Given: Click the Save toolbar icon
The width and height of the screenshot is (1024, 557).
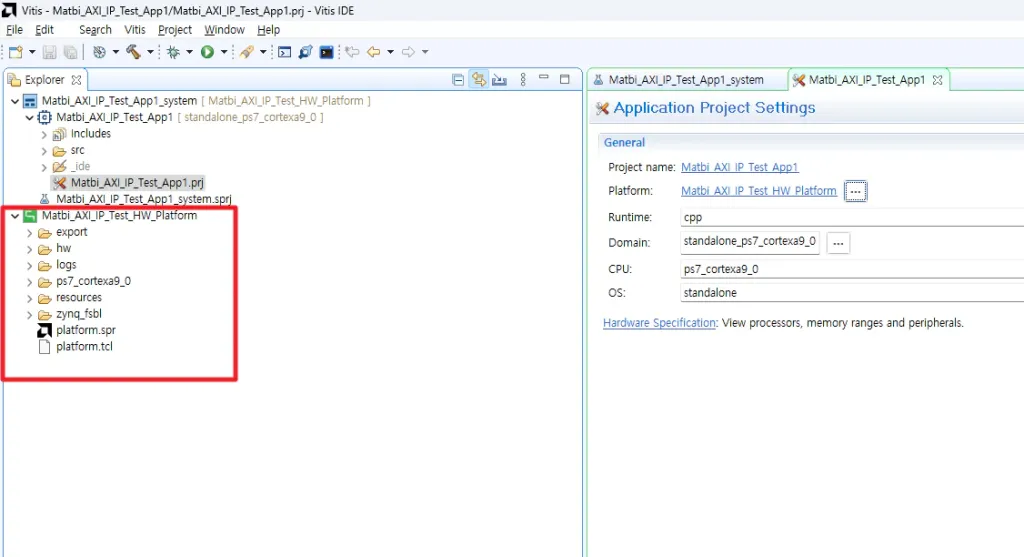Looking at the screenshot, I should pyautogui.click(x=49, y=52).
